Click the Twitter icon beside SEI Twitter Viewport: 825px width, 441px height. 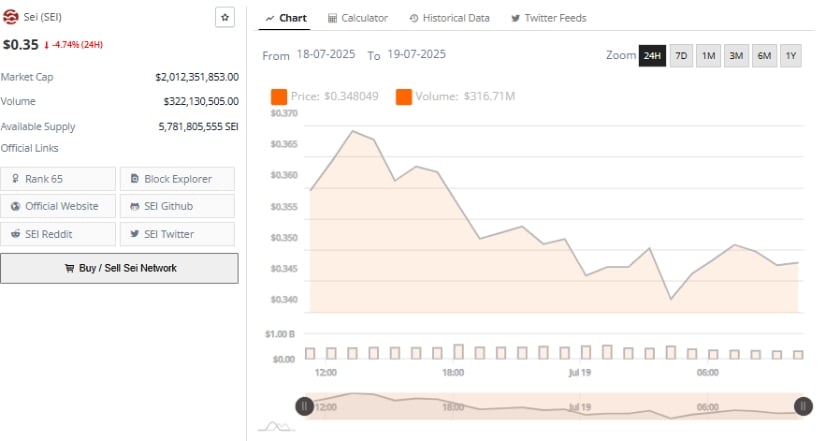coord(135,234)
